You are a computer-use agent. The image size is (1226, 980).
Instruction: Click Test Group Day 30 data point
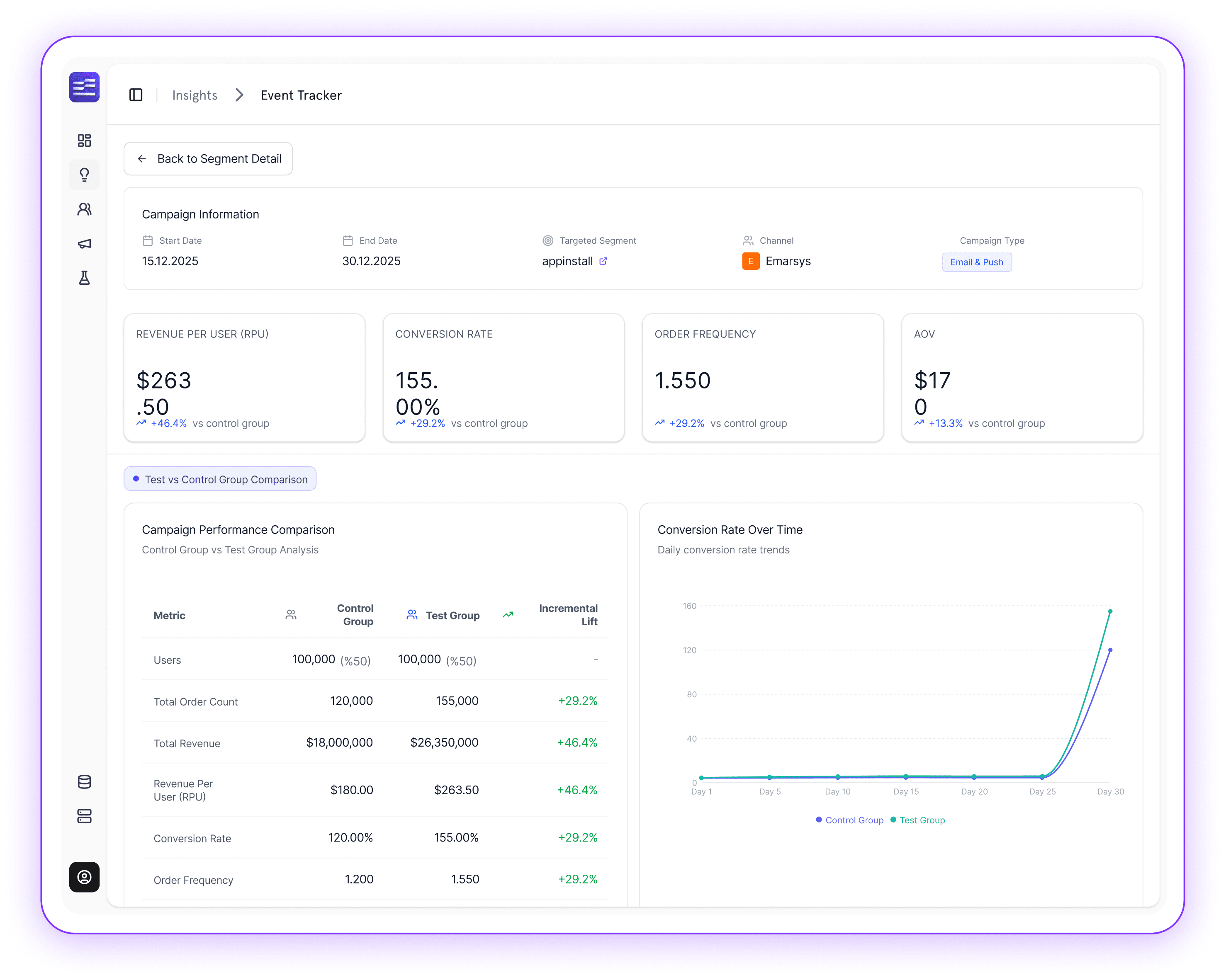(x=1110, y=611)
